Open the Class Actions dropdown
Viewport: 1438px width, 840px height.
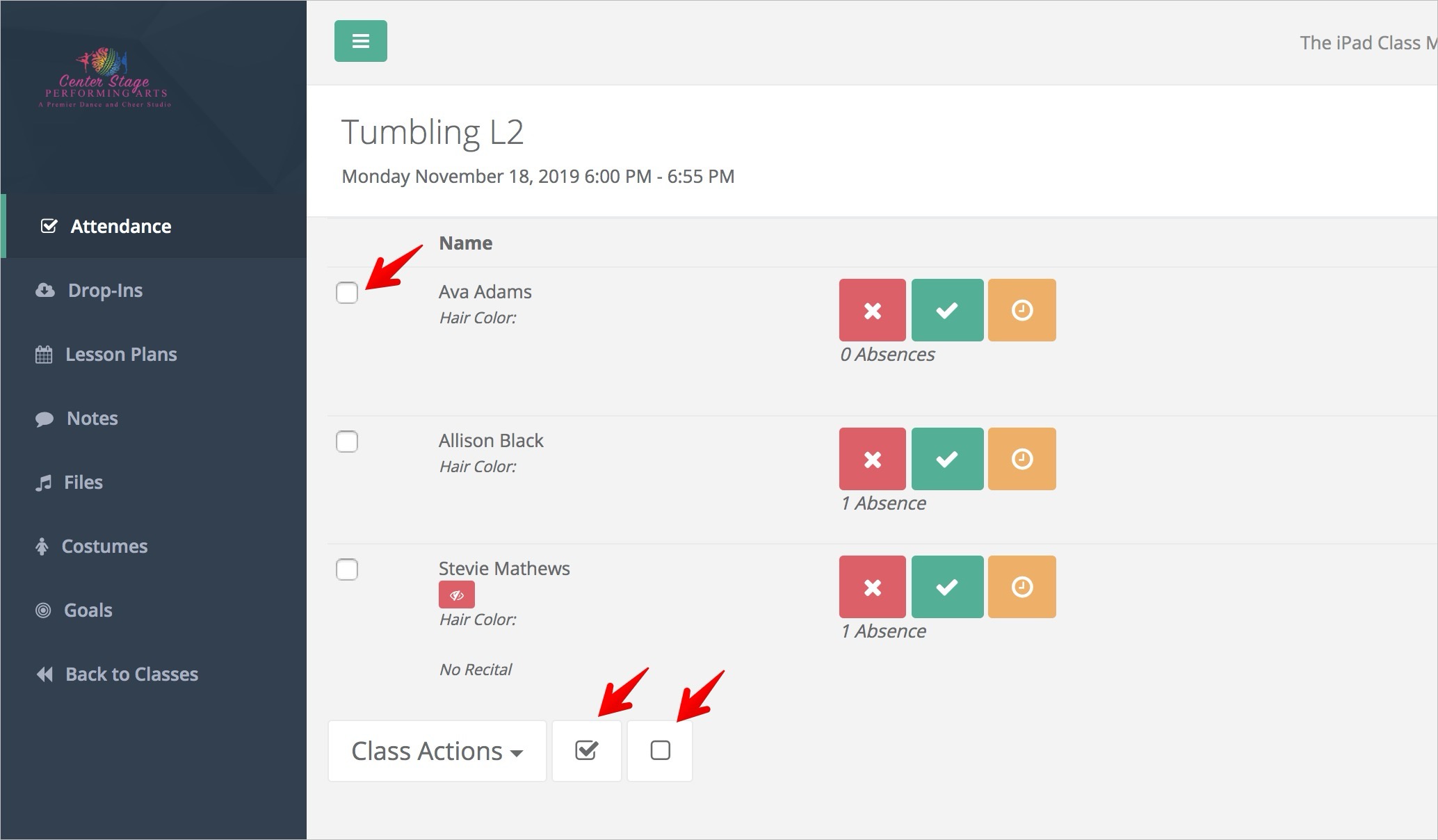coord(437,751)
